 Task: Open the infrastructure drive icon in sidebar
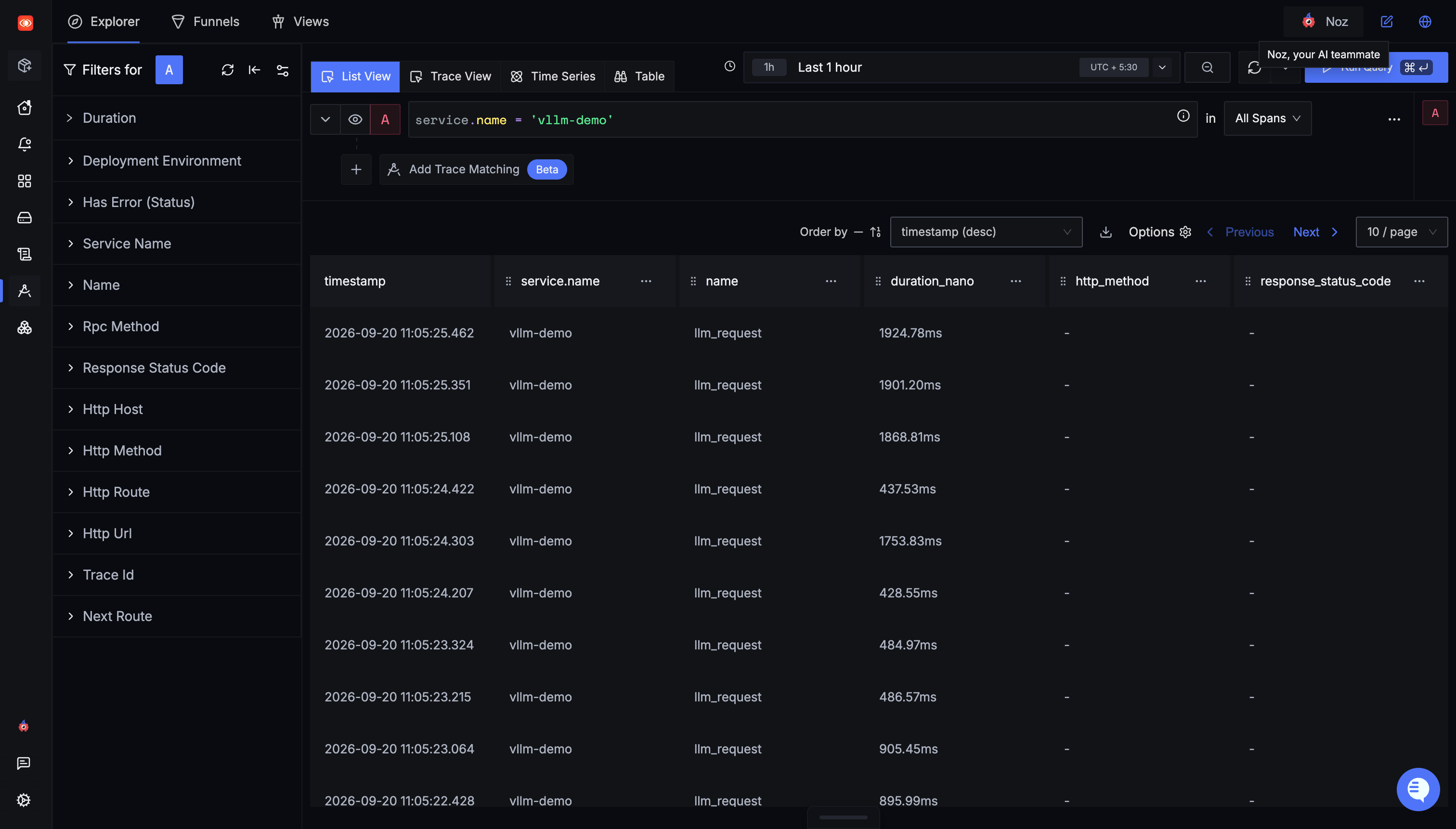click(25, 218)
